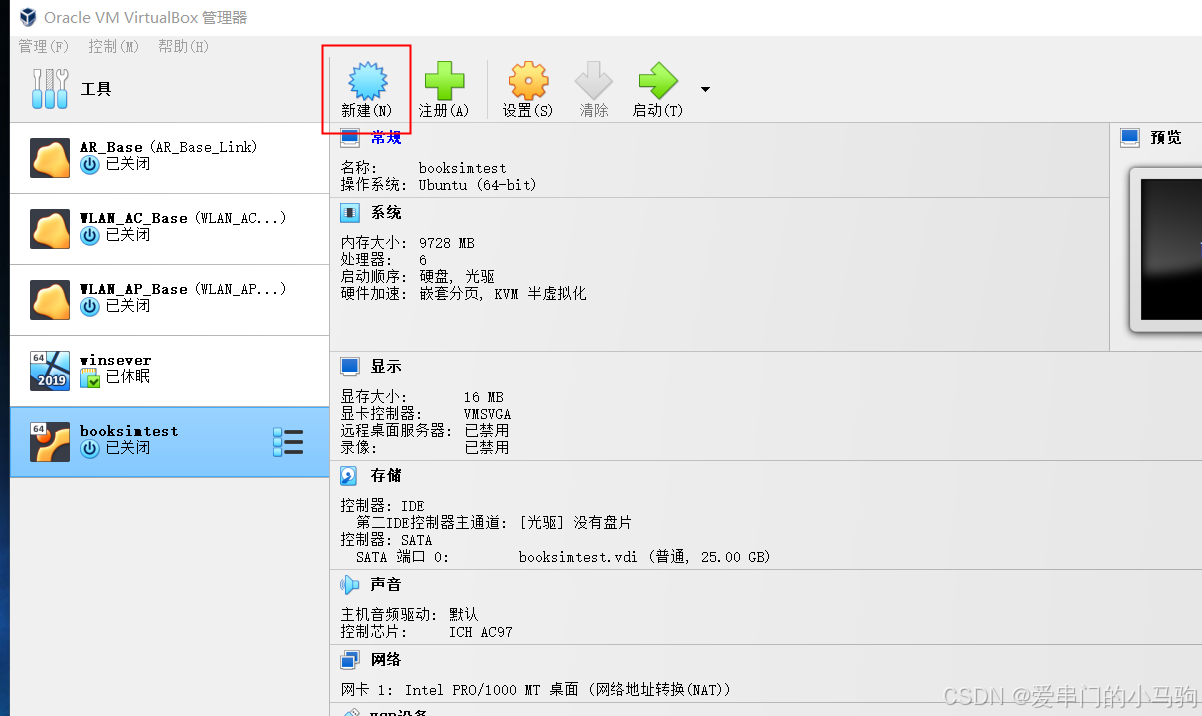
Task: Click the WLAN_AC_Base yellow VM icon
Action: (50, 229)
